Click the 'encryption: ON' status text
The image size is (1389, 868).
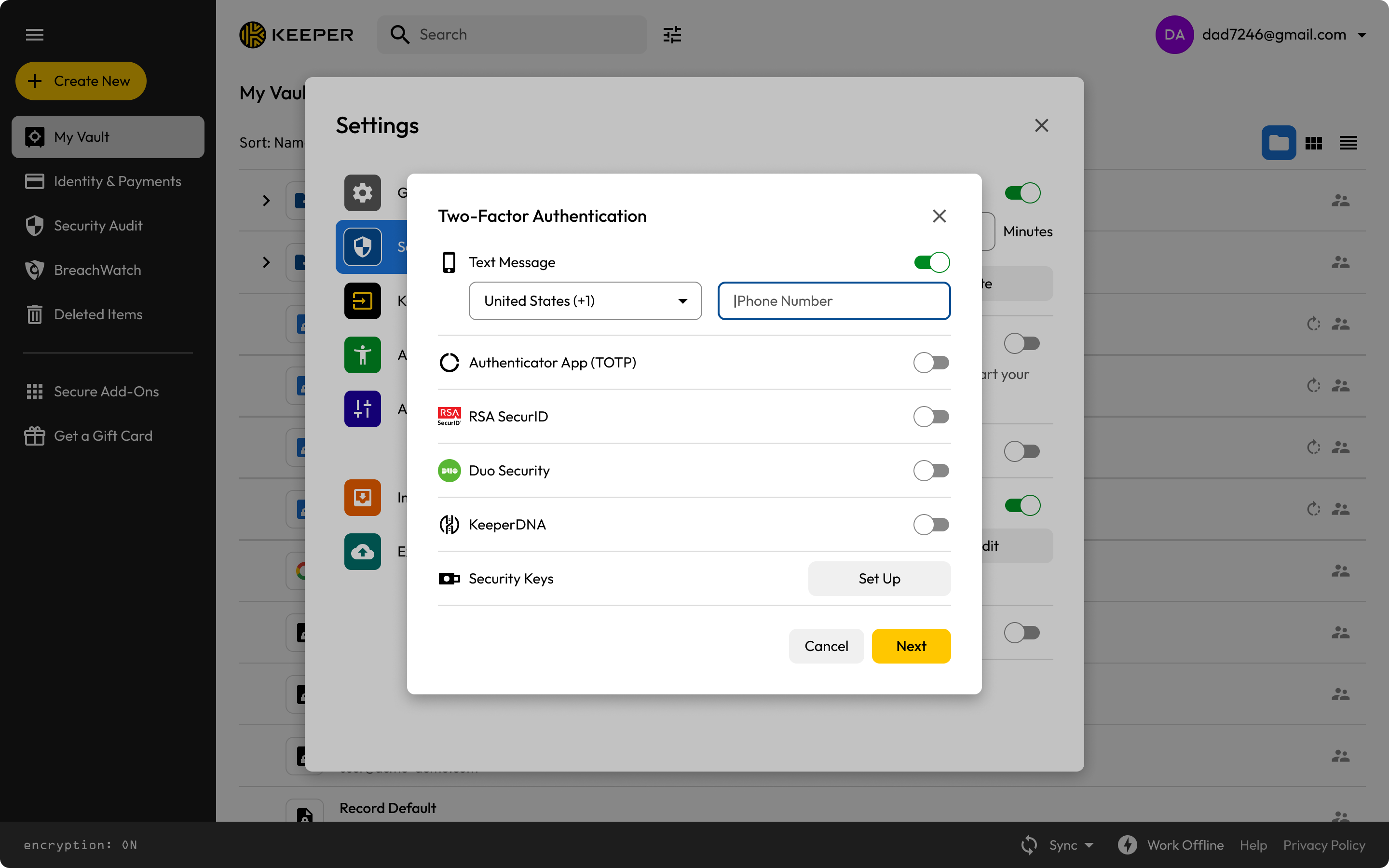[81, 845]
